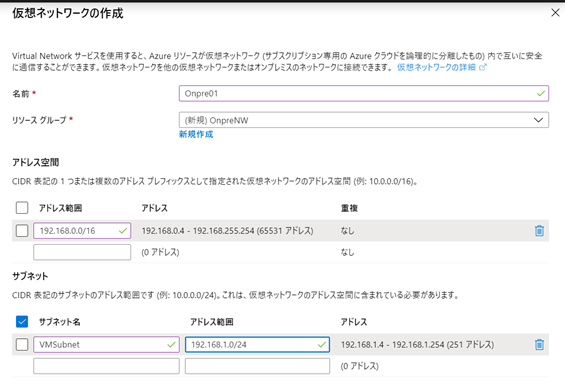565x390 pixels.
Task: Toggle the address space header checkbox
Action: [22, 208]
